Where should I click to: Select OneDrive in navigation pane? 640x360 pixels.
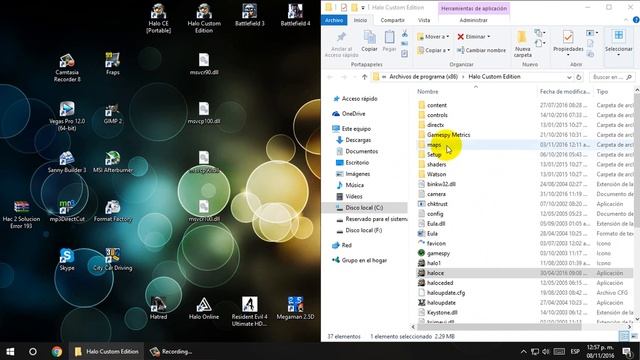point(349,113)
